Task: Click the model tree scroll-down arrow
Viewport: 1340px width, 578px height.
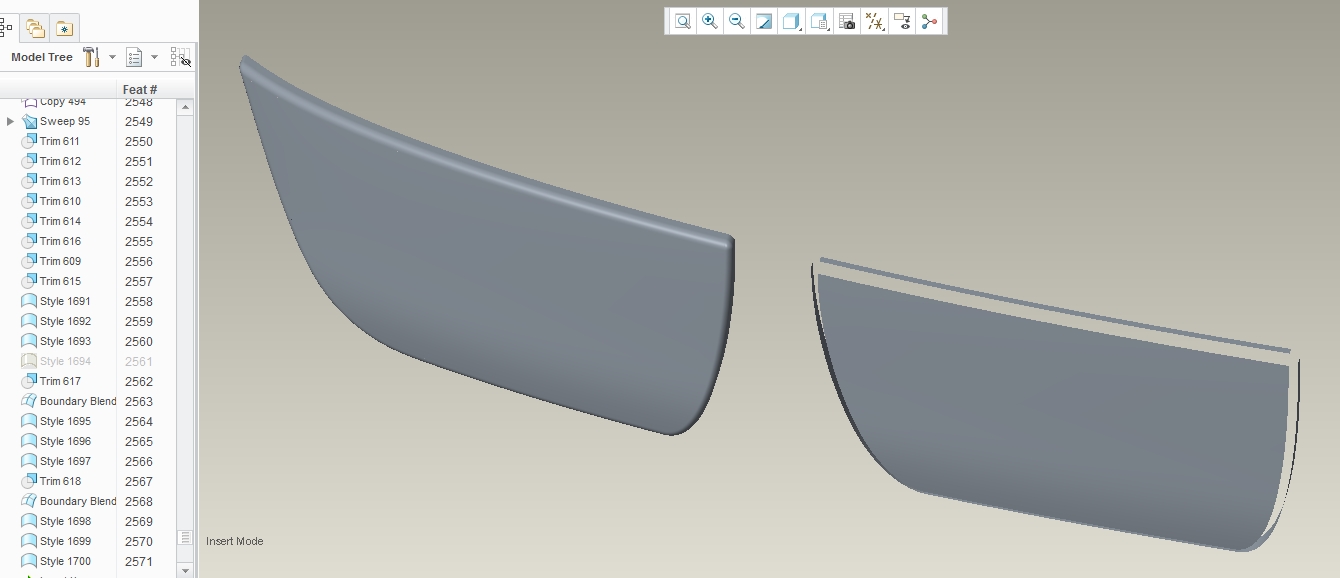Action: click(185, 569)
